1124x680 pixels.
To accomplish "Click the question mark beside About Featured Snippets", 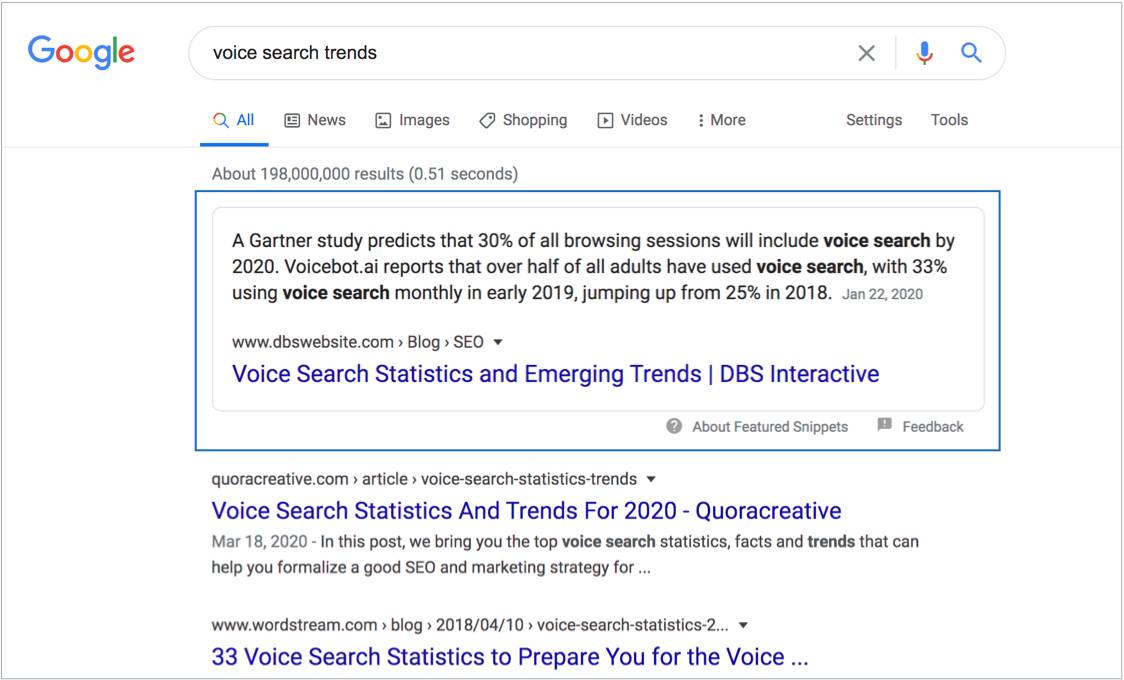I will (x=675, y=425).
